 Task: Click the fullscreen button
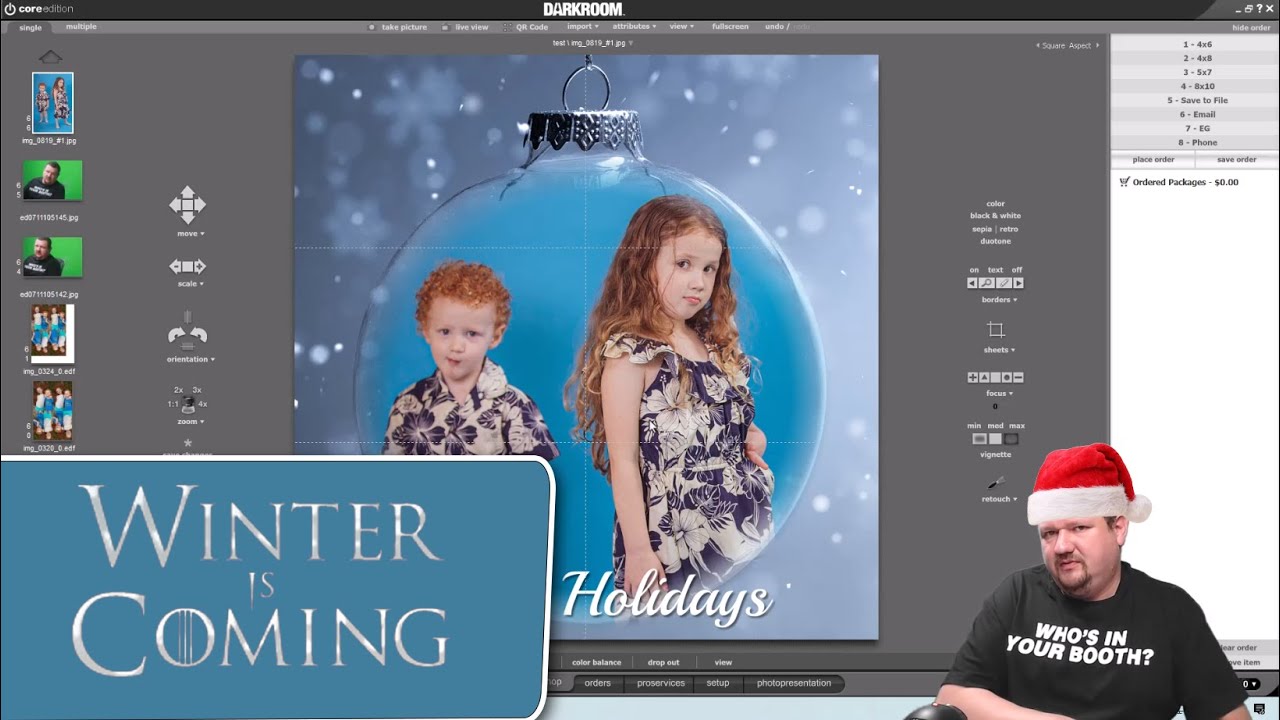pos(730,26)
